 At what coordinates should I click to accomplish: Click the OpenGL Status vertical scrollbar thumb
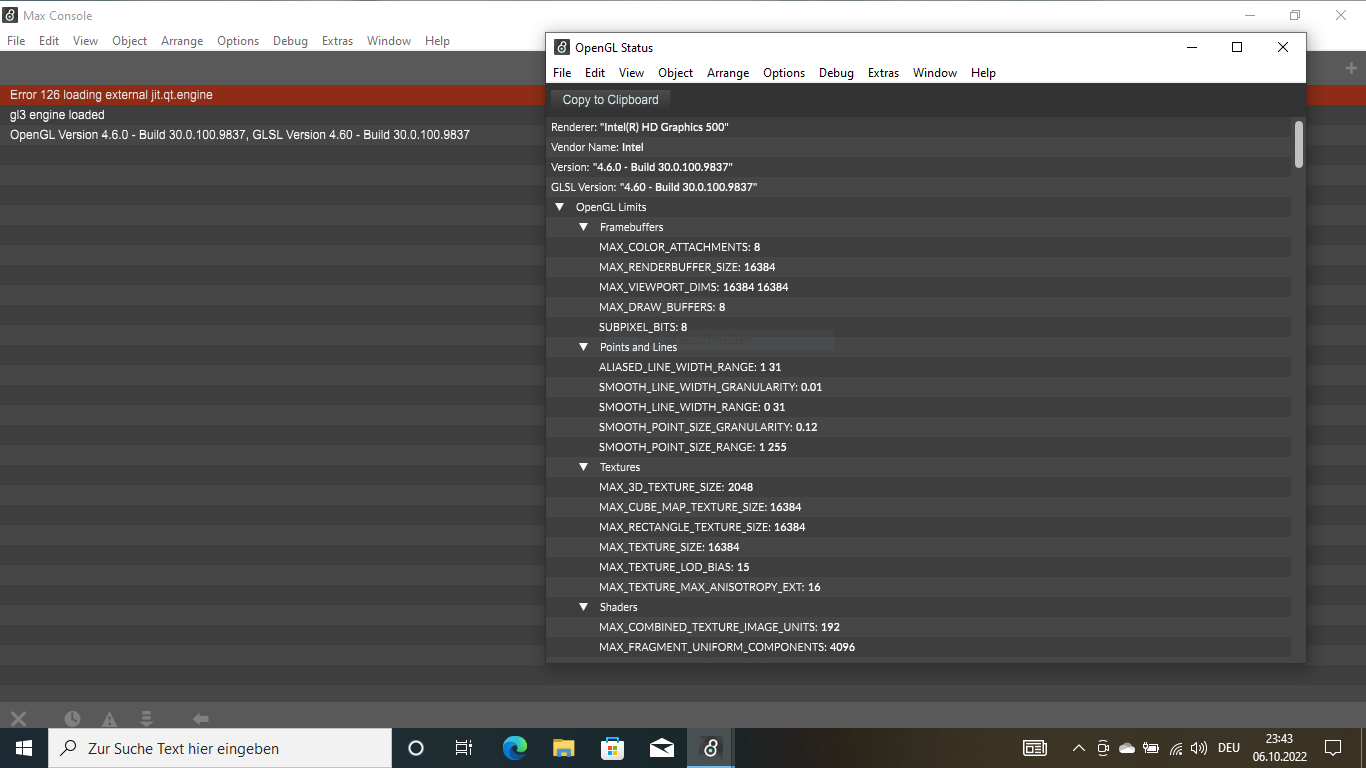pos(1298,144)
